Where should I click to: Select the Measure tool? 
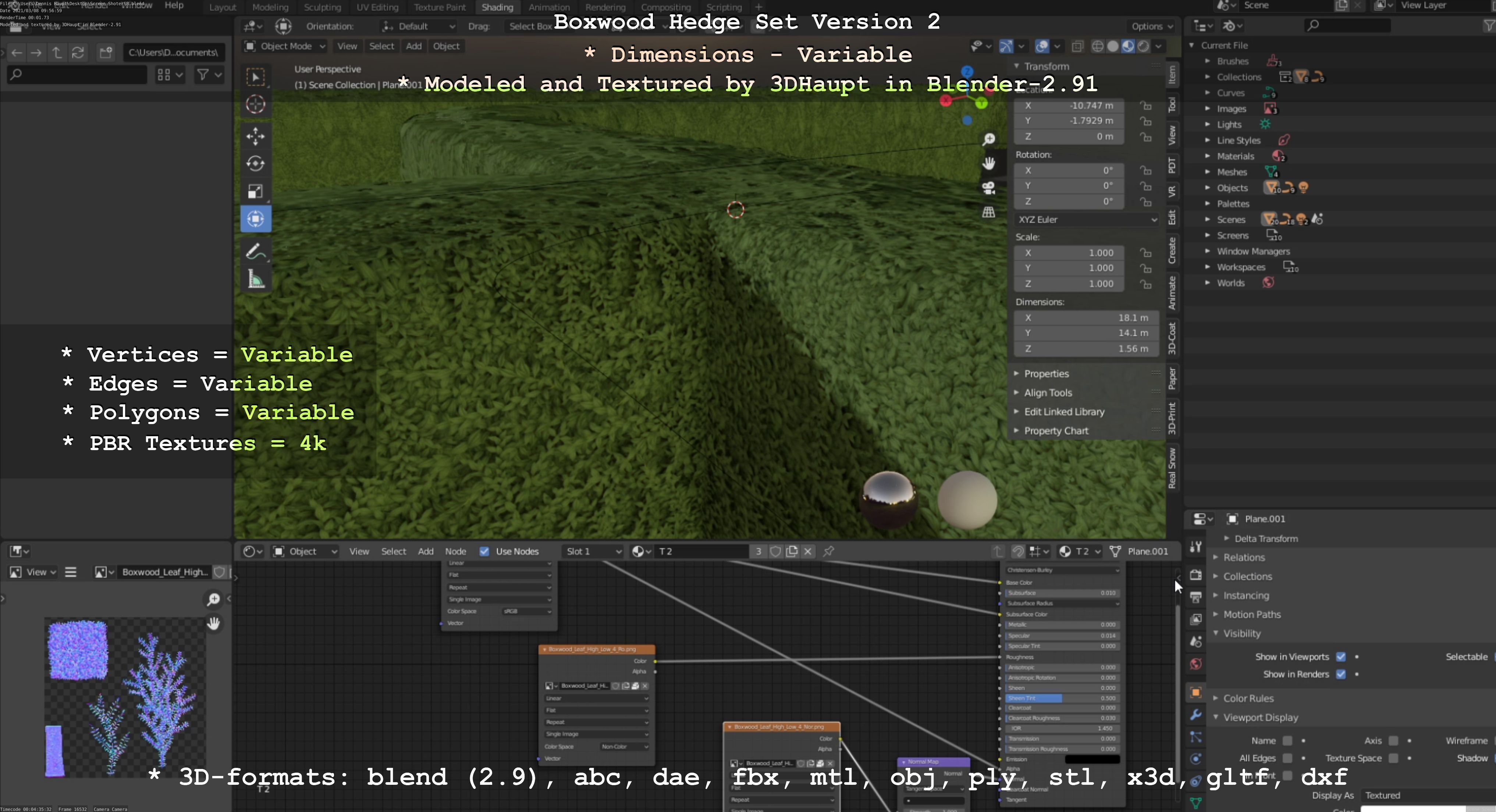(x=256, y=279)
